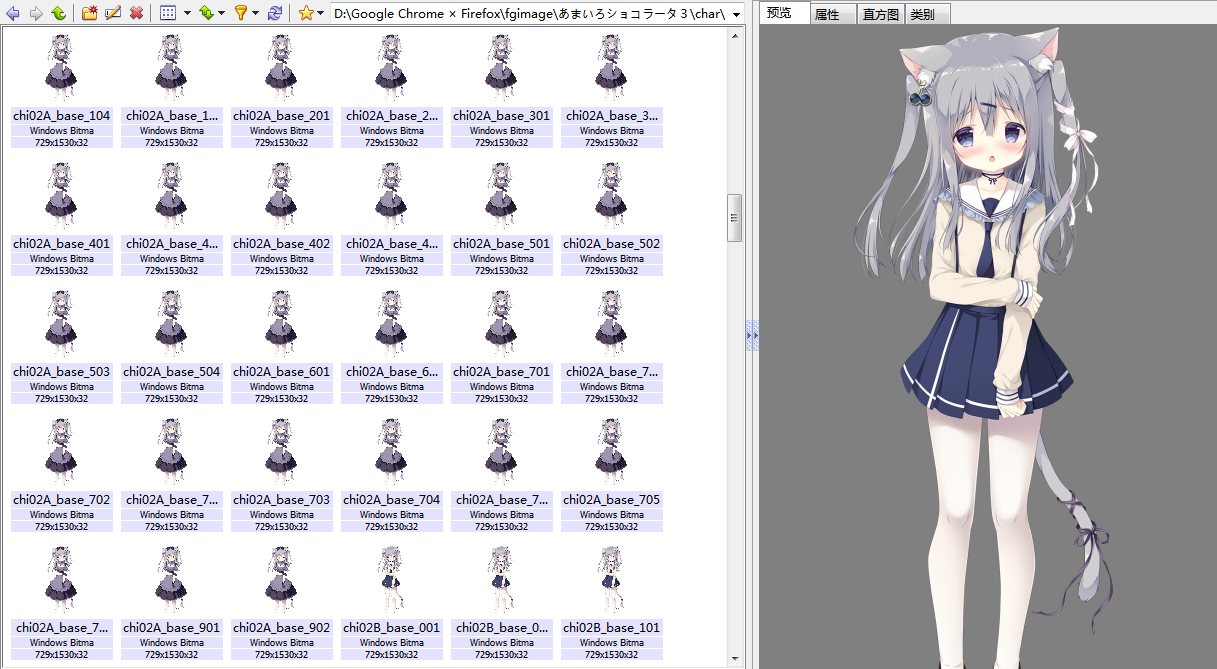Viewport: 1217px width, 669px height.
Task: Click truncated file name chi02A_base_6...
Action: click(x=391, y=372)
